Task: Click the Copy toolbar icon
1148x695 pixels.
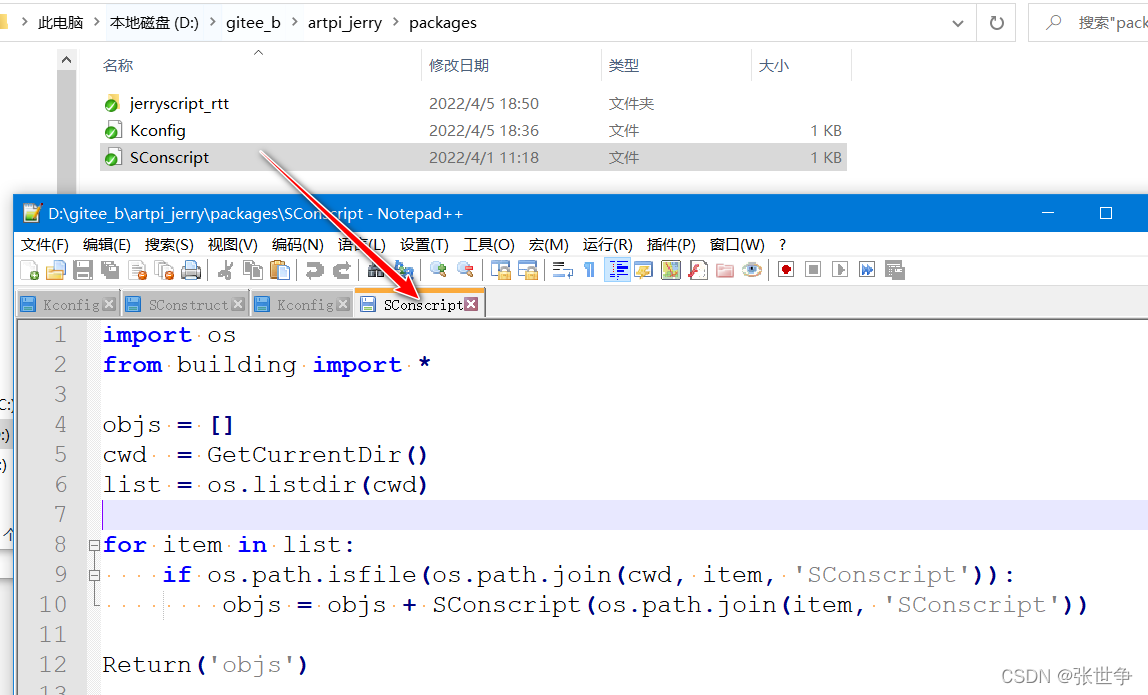Action: click(x=253, y=270)
